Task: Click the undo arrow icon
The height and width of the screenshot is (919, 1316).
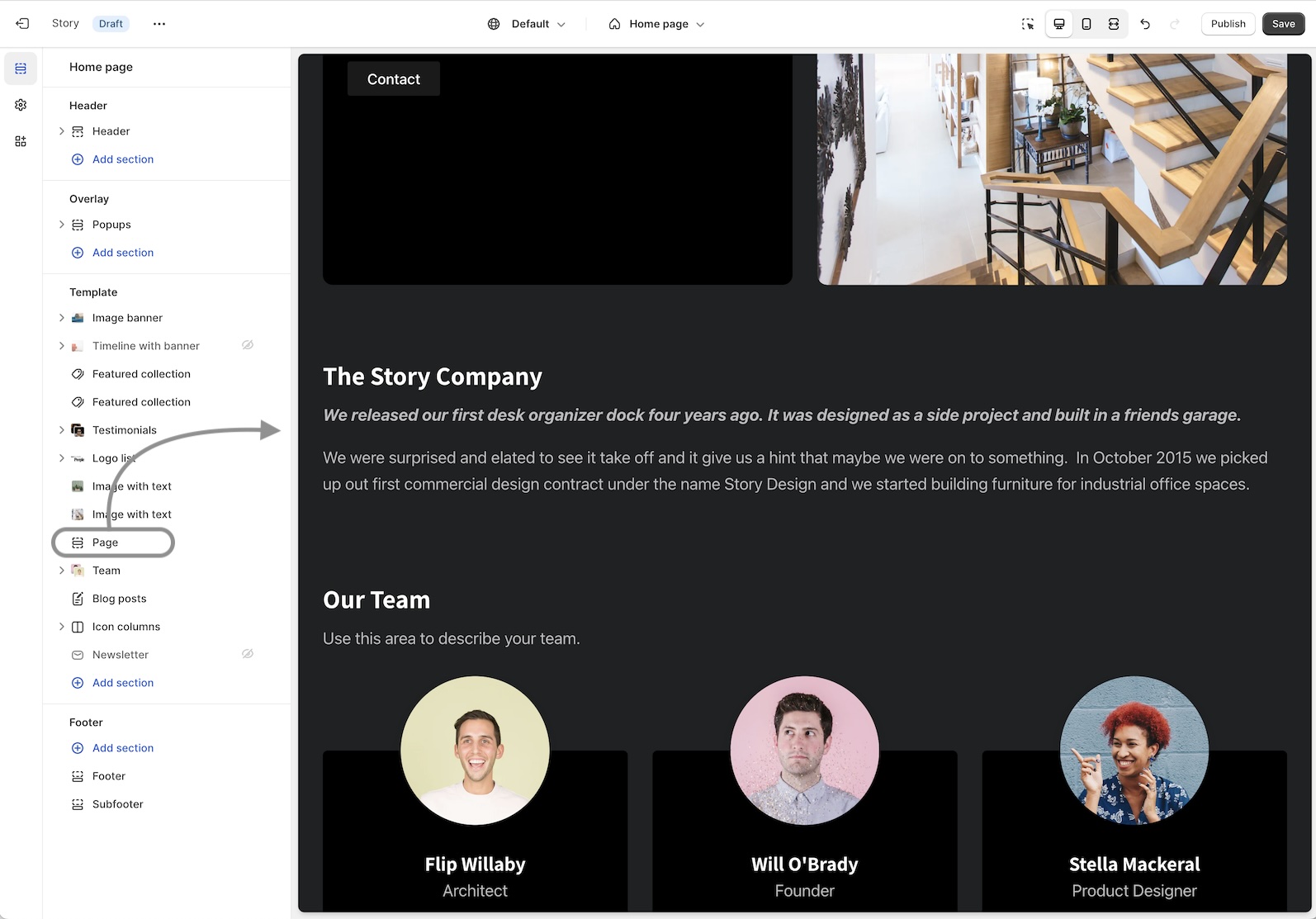Action: coord(1145,24)
